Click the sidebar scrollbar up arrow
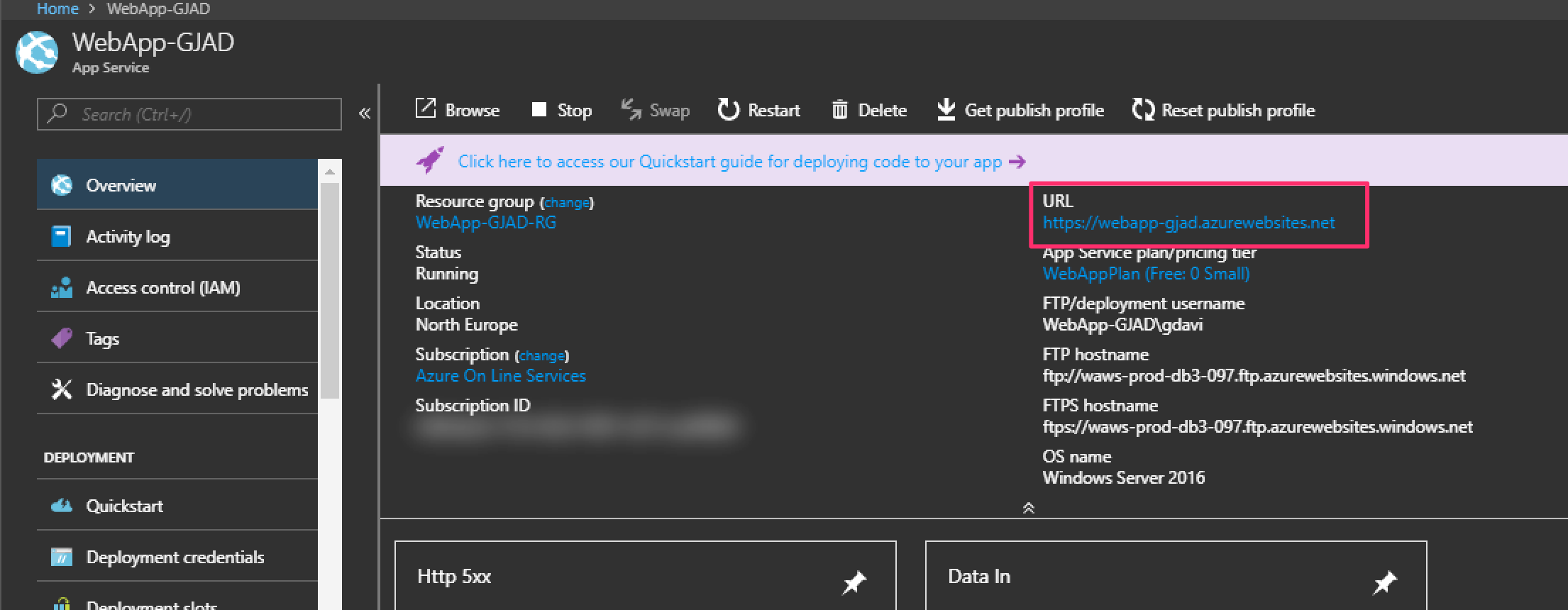This screenshot has height=610, width=1568. [x=329, y=172]
